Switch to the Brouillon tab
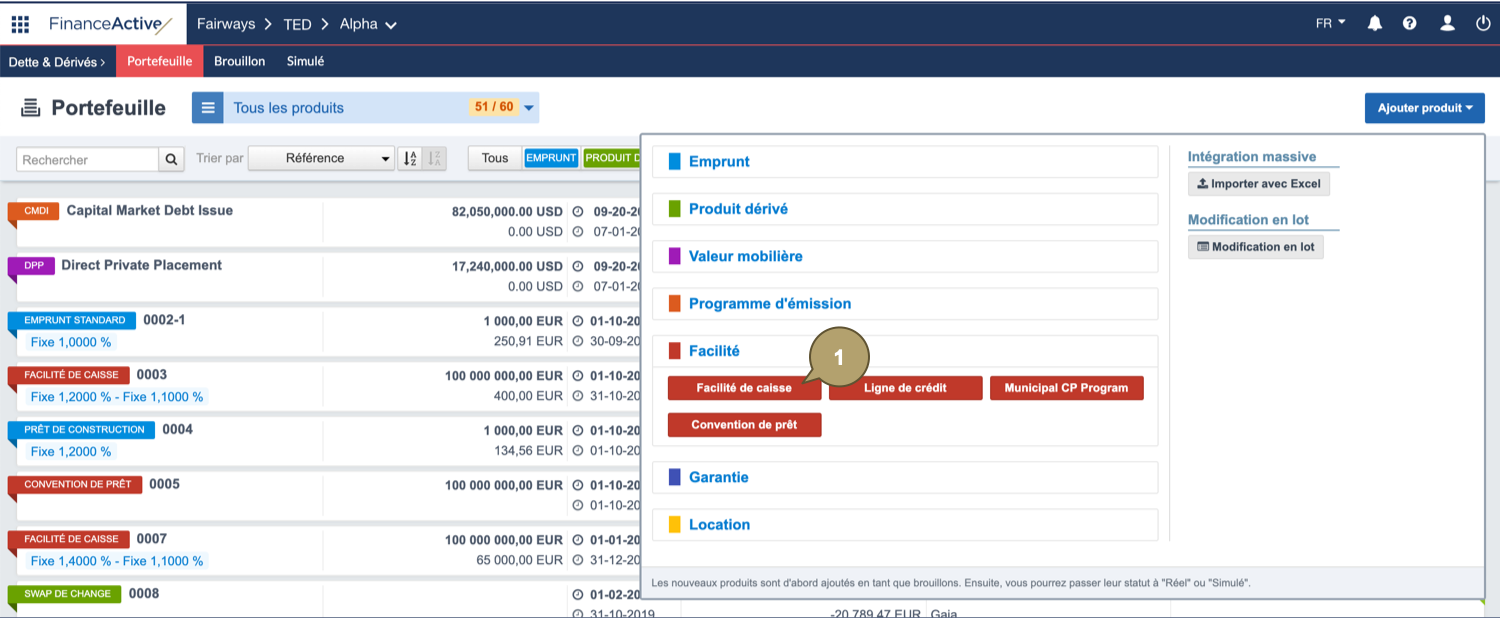This screenshot has width=1500, height=618. [239, 61]
